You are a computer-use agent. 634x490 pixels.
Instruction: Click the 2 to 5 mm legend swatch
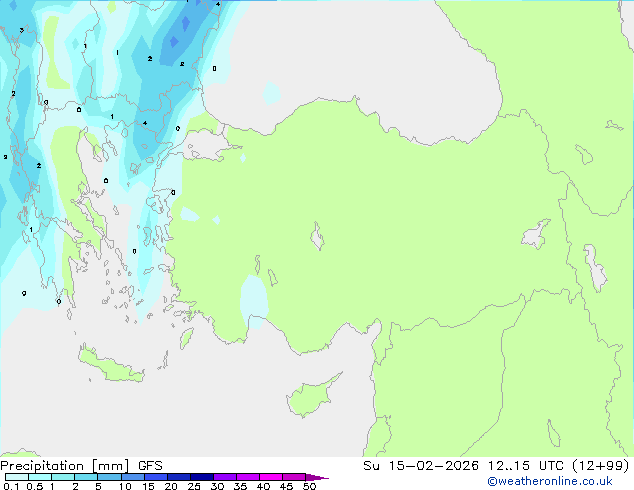tap(86, 477)
